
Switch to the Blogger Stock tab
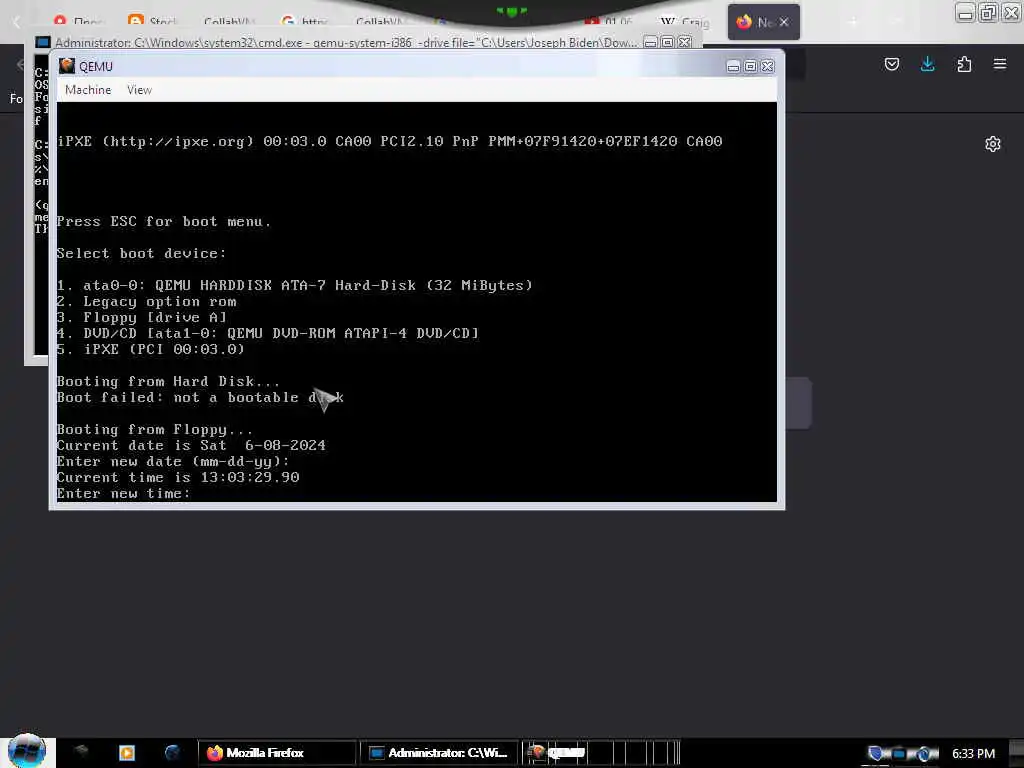click(152, 22)
